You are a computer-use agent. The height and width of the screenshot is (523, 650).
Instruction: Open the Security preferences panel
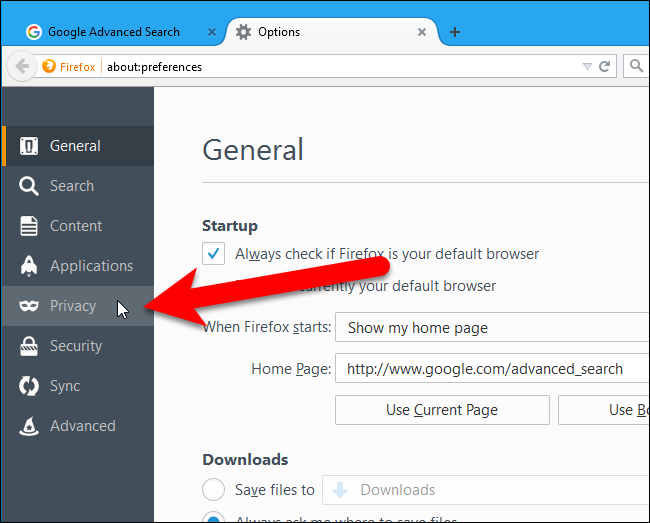tap(78, 346)
